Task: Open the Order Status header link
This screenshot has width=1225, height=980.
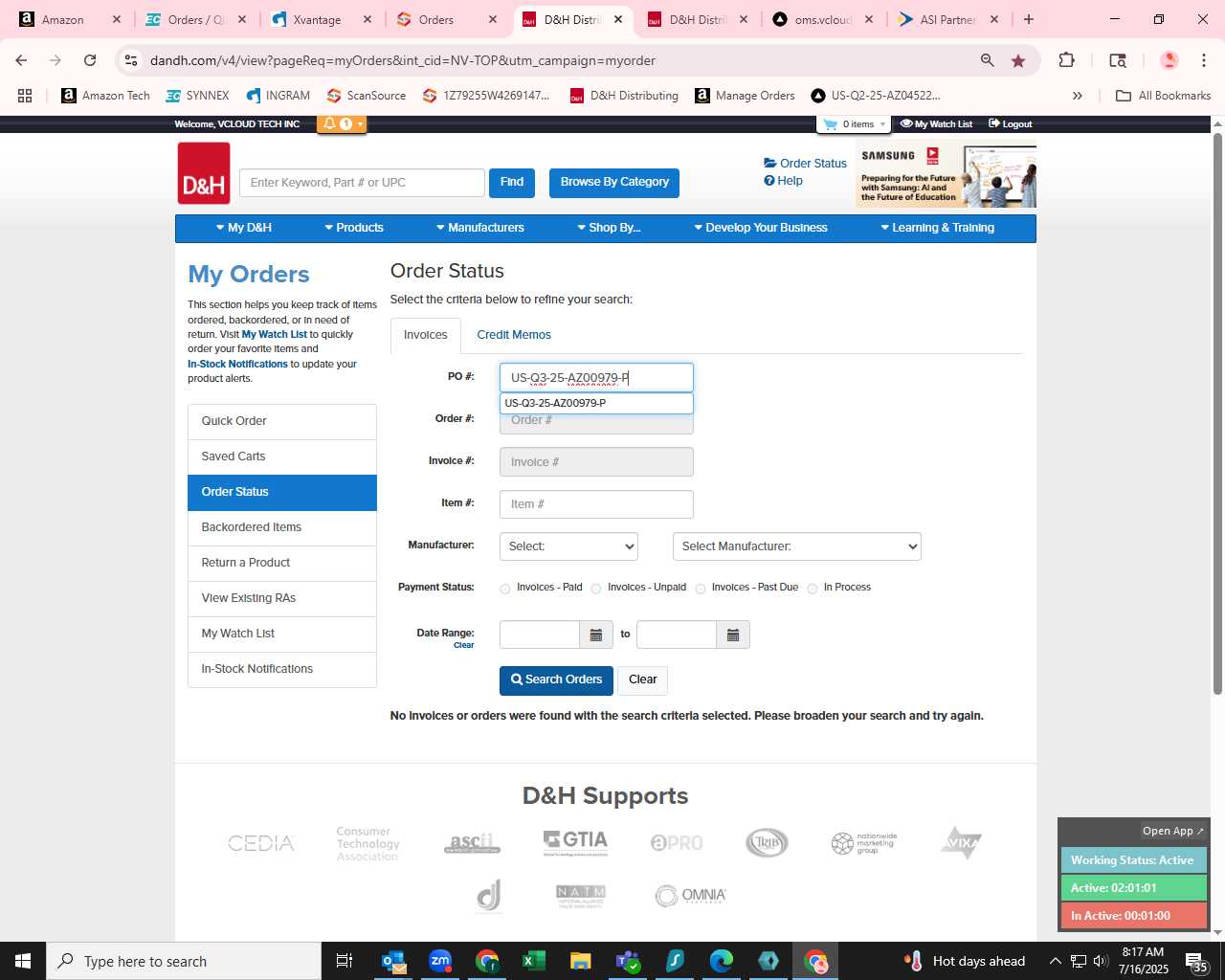Action: click(805, 164)
